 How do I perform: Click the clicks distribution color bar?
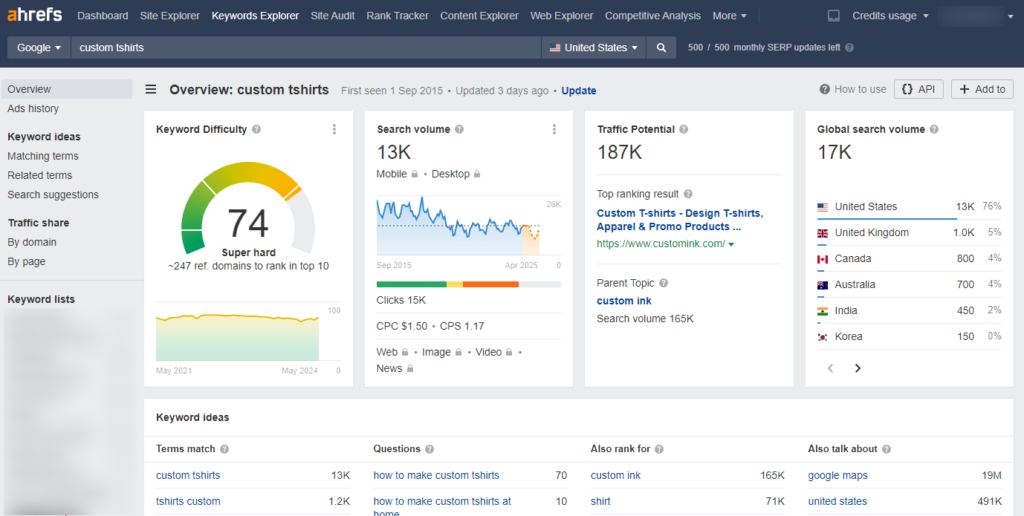(468, 284)
